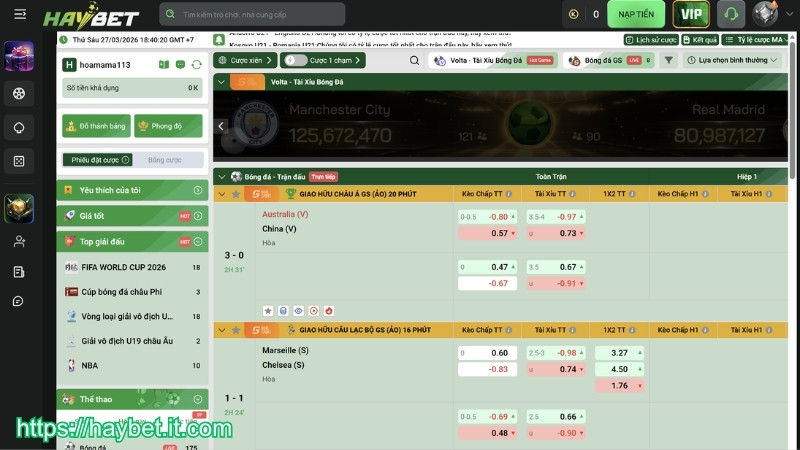Collapse the Thể thao panel

pos(198,399)
